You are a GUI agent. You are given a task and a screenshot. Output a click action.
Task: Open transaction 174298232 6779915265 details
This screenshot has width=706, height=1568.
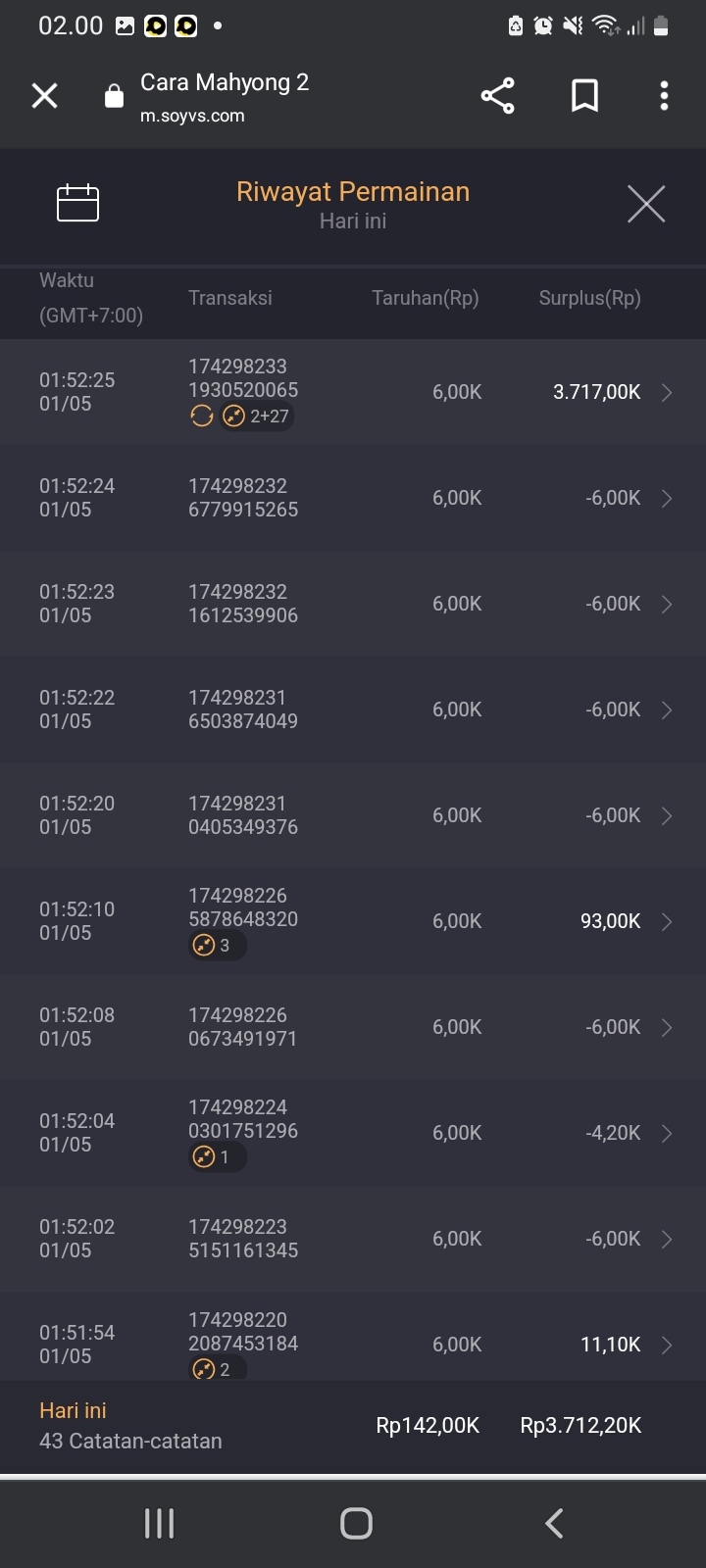pos(243,498)
